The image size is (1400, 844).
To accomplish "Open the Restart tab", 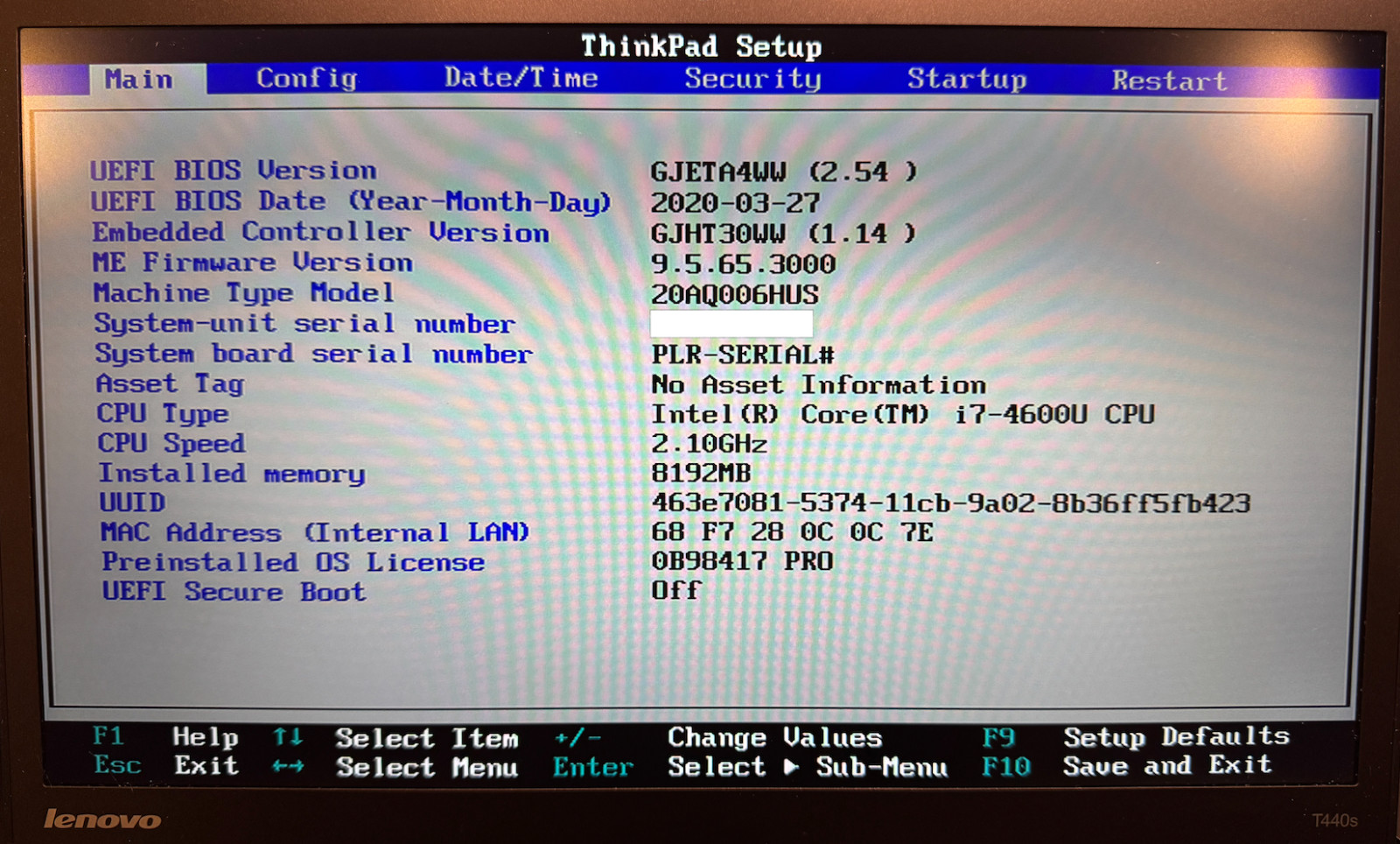I will pyautogui.click(x=1169, y=81).
